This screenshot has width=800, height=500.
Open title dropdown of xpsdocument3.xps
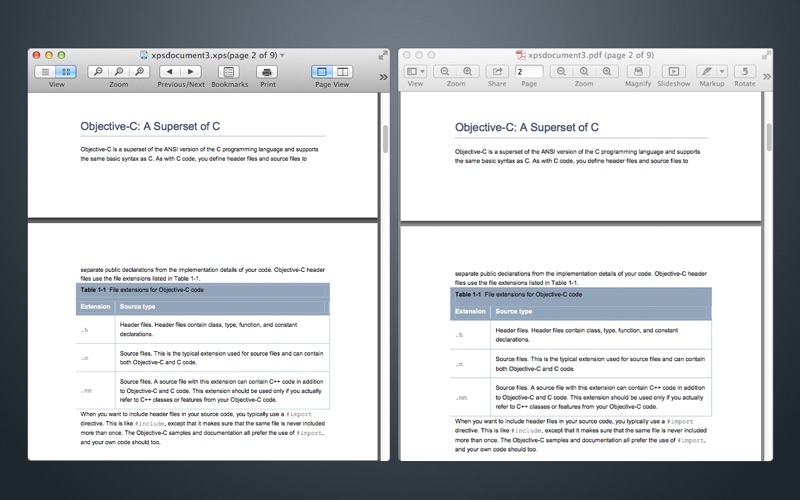coord(283,55)
